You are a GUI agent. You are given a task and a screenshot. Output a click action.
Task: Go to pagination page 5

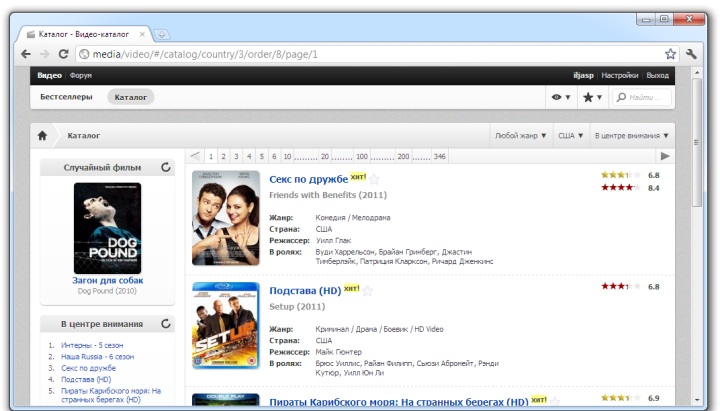[x=261, y=156]
